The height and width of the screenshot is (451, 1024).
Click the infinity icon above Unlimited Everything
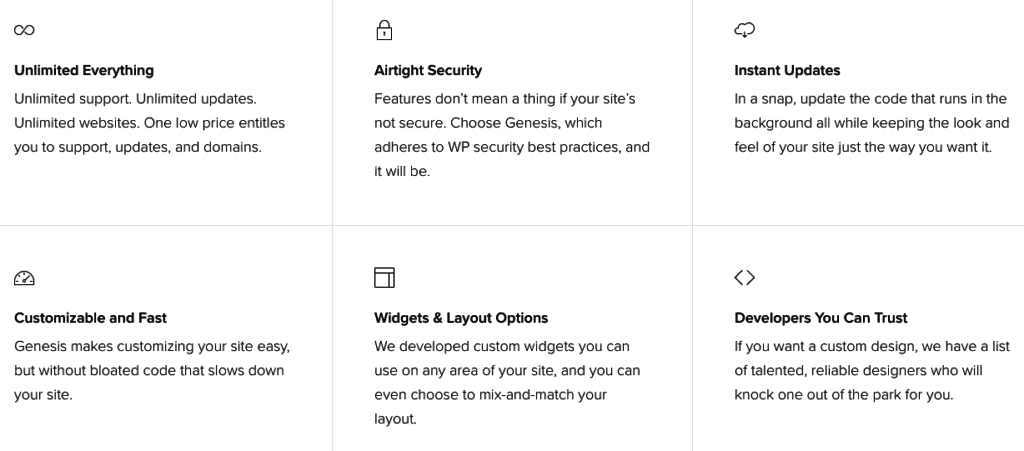24,30
